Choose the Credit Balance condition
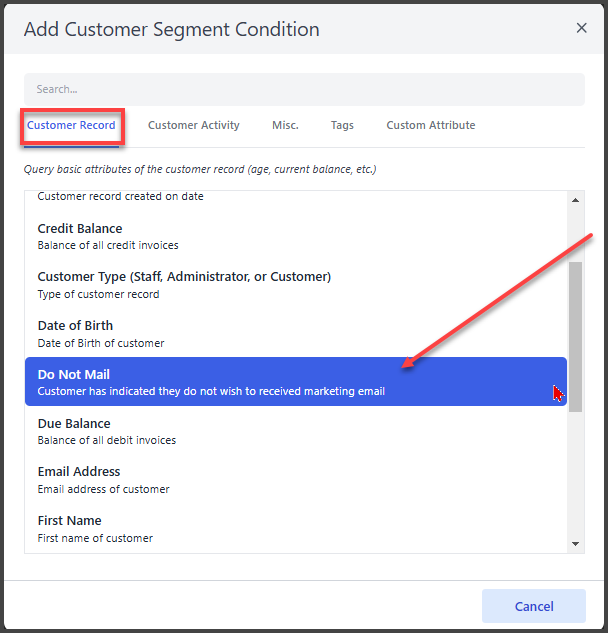The image size is (608, 633). click(296, 237)
